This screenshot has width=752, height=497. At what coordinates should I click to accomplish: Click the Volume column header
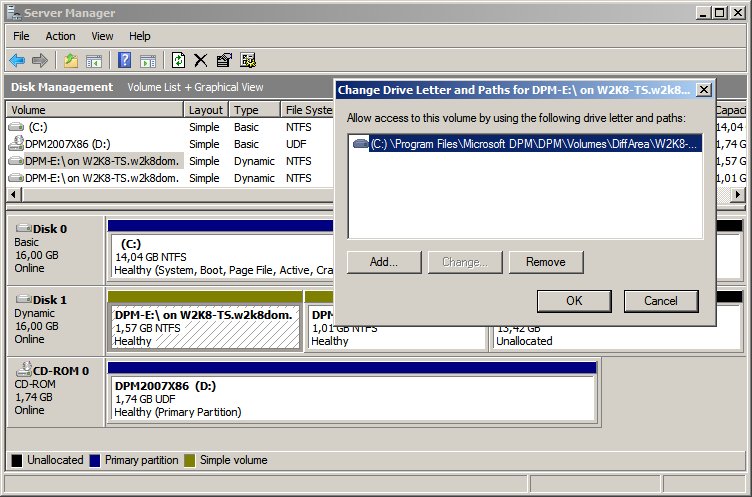click(x=95, y=110)
